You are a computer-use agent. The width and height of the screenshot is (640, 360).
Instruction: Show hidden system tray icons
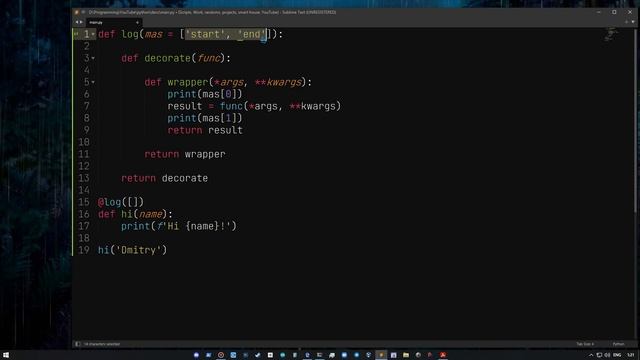[591, 355]
